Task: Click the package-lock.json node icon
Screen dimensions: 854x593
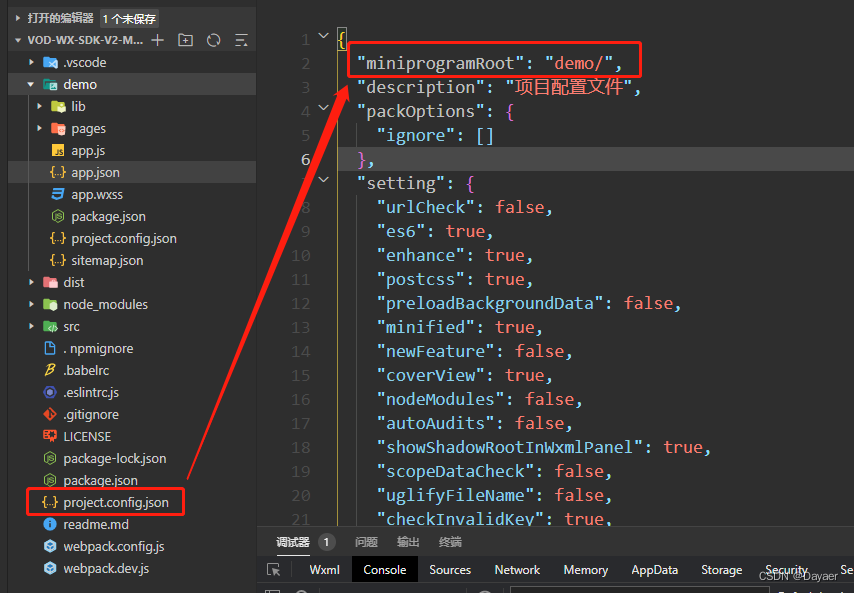Action: tap(50, 458)
